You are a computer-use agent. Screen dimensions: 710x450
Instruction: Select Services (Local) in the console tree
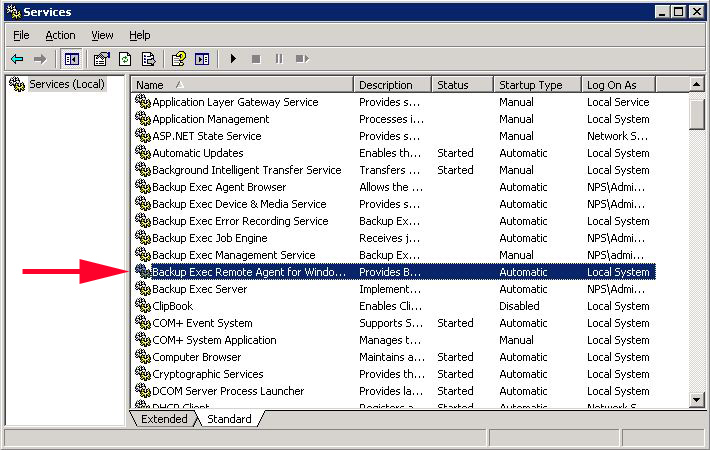pos(67,84)
